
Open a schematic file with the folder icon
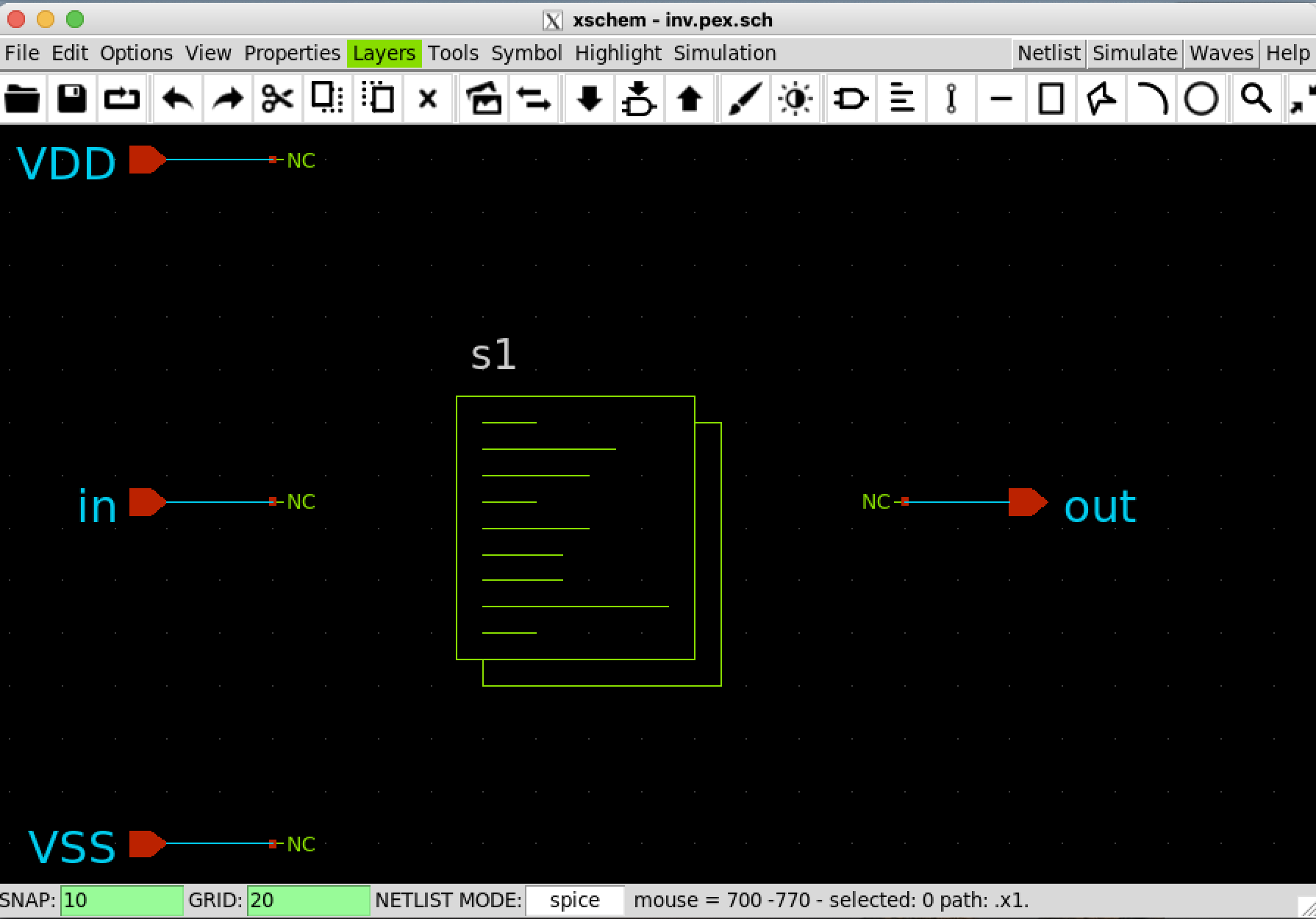(x=22, y=98)
